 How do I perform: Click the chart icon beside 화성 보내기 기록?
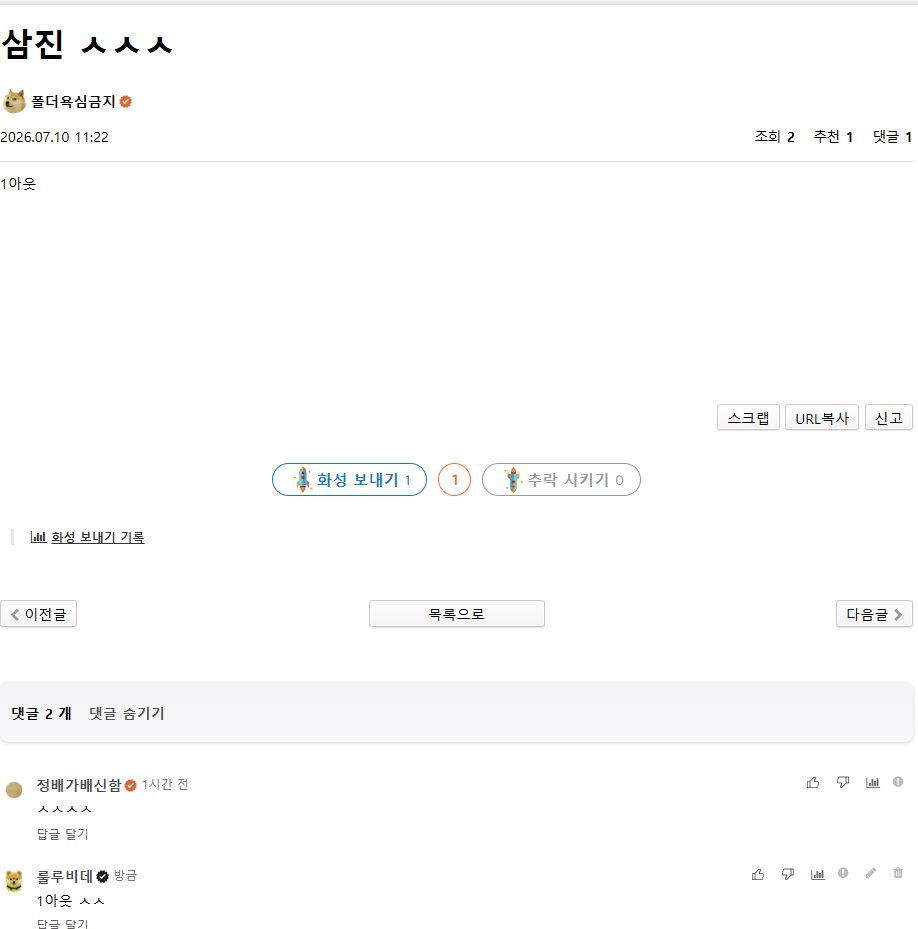click(38, 537)
